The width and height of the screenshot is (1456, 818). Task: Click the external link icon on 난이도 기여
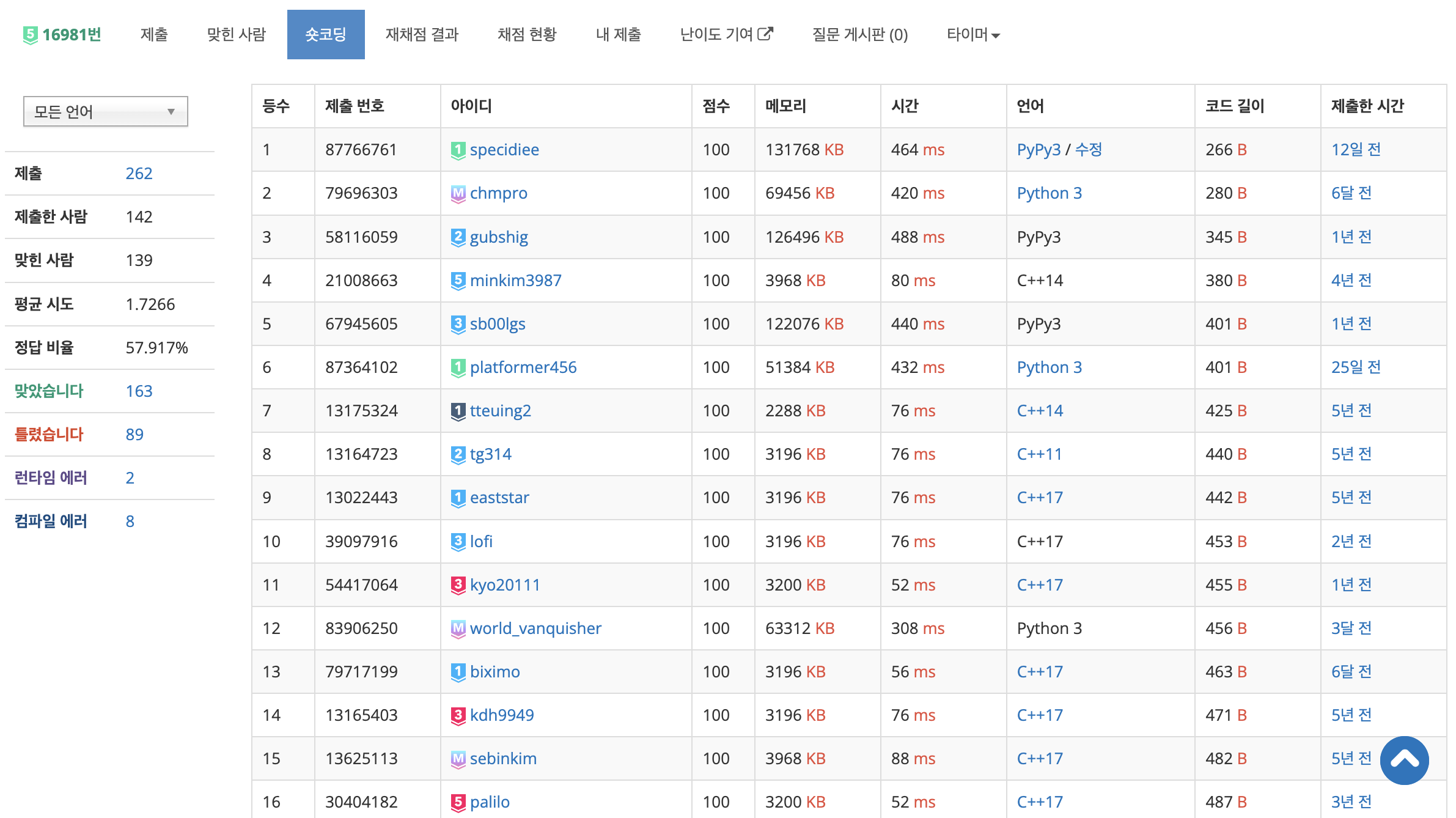[765, 34]
